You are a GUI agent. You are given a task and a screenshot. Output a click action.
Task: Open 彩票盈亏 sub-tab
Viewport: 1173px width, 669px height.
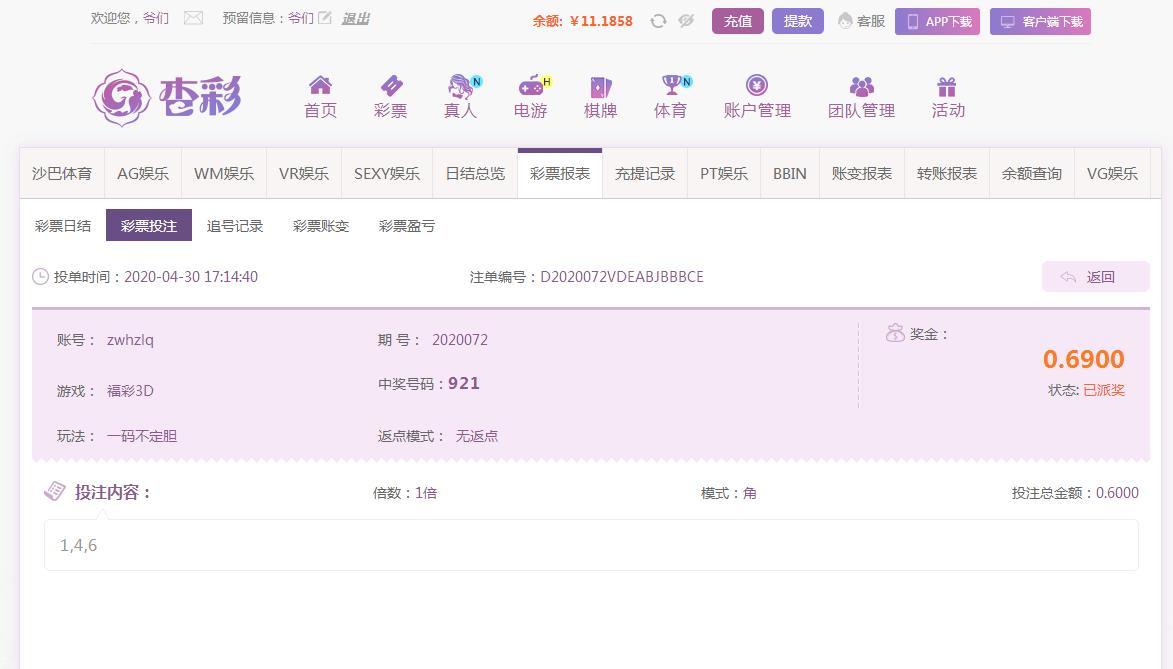[x=407, y=226]
